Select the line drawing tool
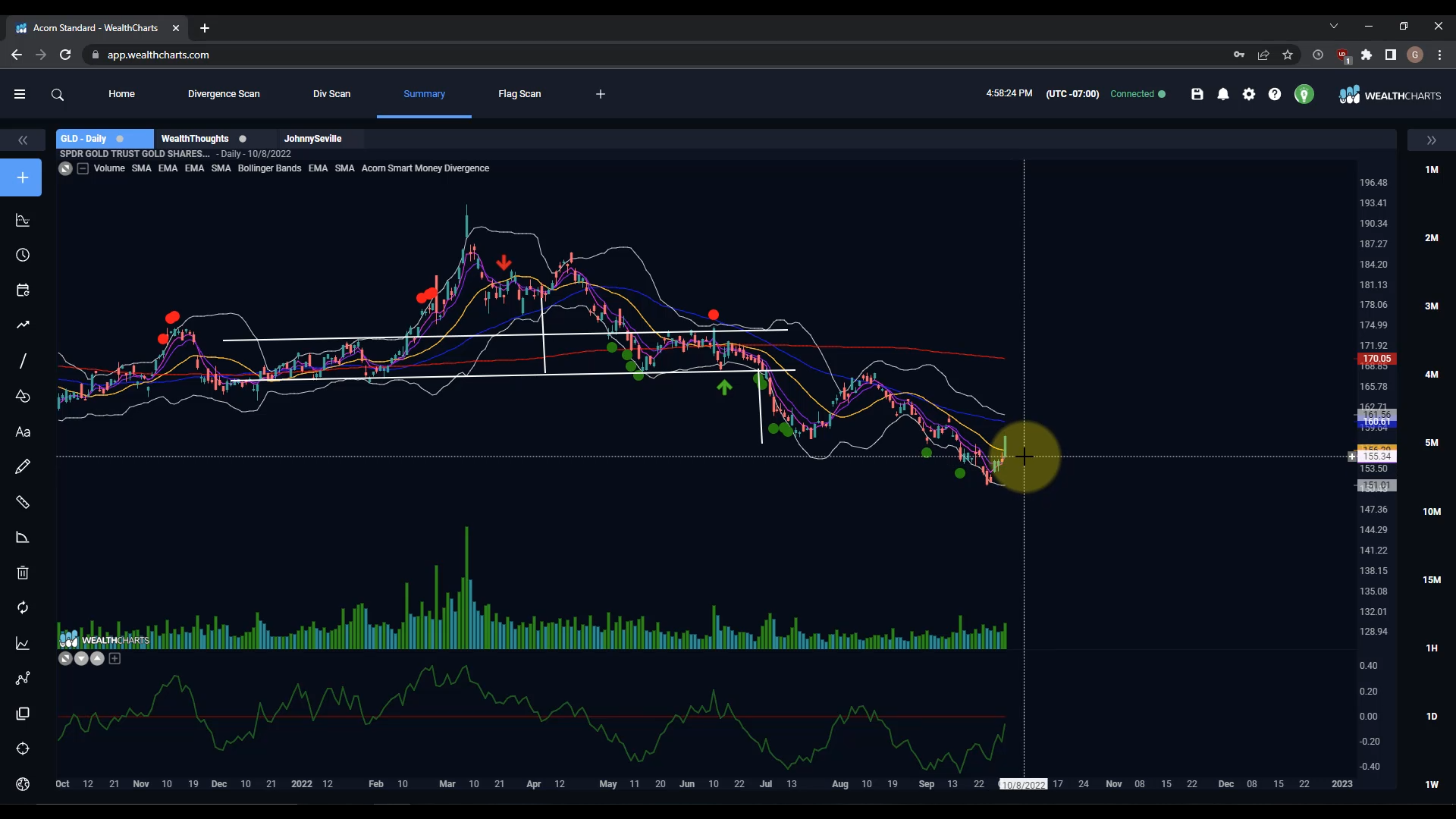Image resolution: width=1456 pixels, height=819 pixels. pos(23,361)
